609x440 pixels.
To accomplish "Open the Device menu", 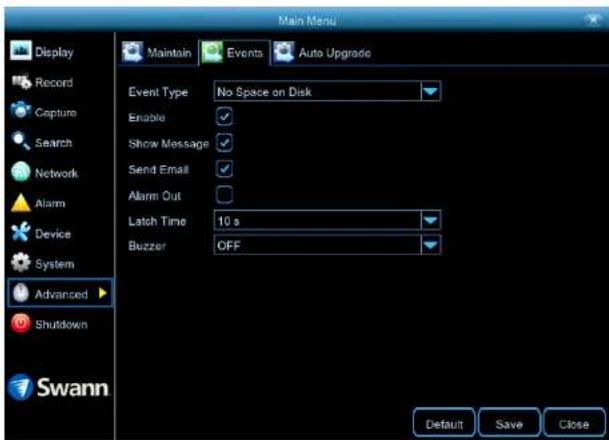I will [41, 233].
